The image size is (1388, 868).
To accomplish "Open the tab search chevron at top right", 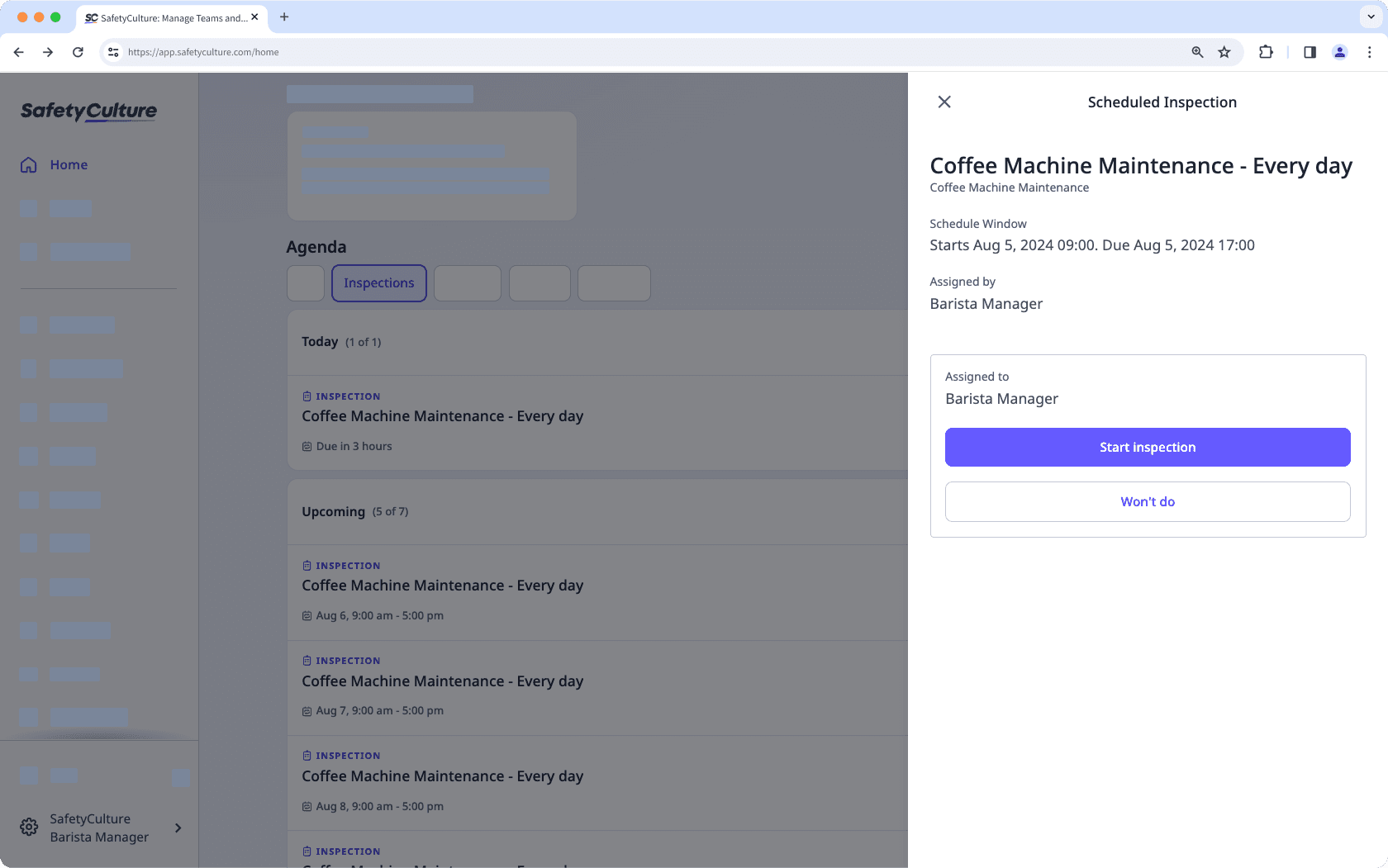I will click(x=1370, y=17).
